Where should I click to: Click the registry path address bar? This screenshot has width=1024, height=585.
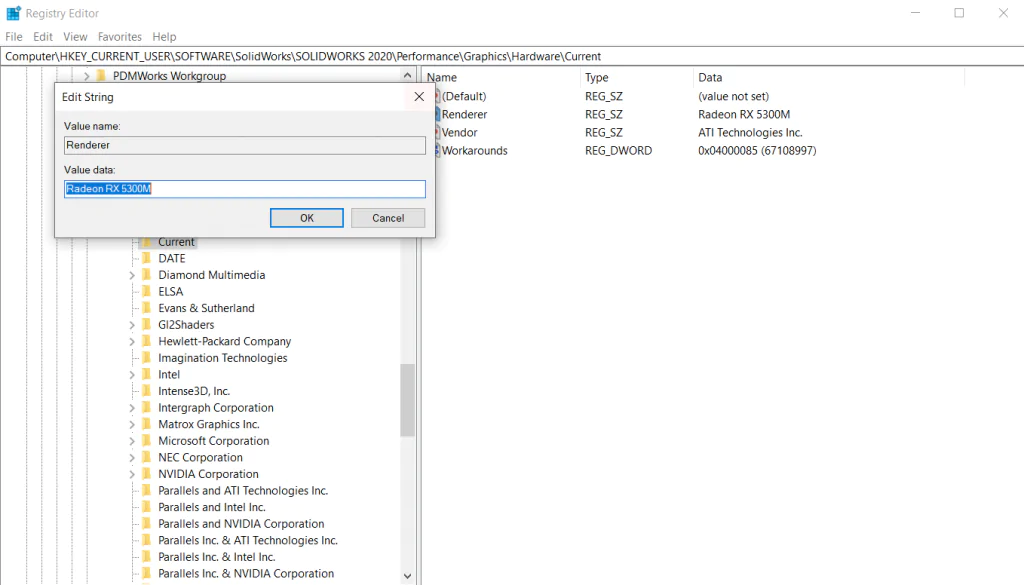[512, 56]
